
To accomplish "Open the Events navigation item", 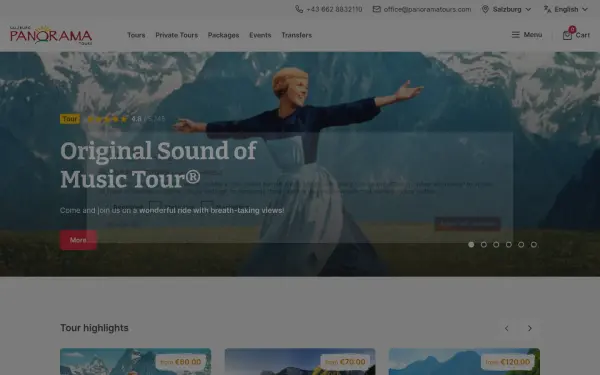I will (260, 35).
